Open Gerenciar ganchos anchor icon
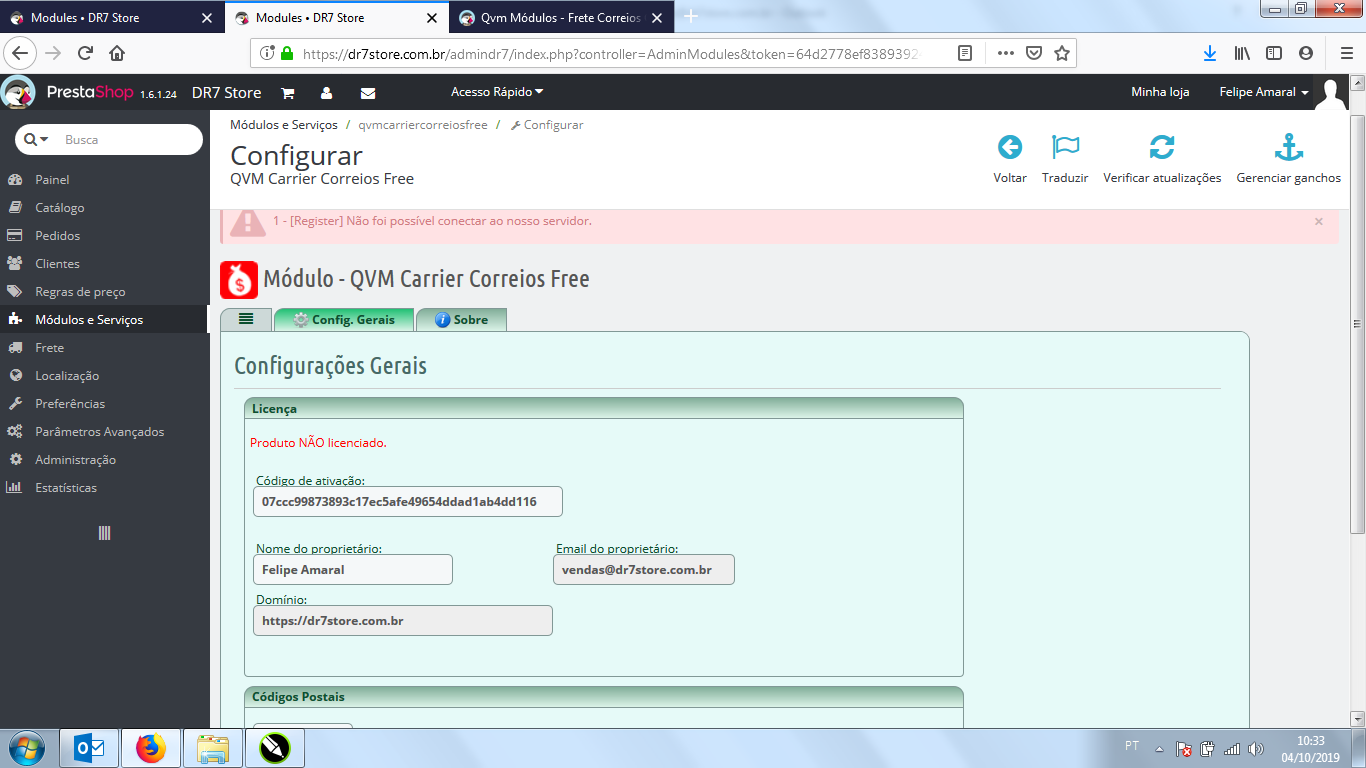Image resolution: width=1366 pixels, height=768 pixels. pyautogui.click(x=1288, y=148)
